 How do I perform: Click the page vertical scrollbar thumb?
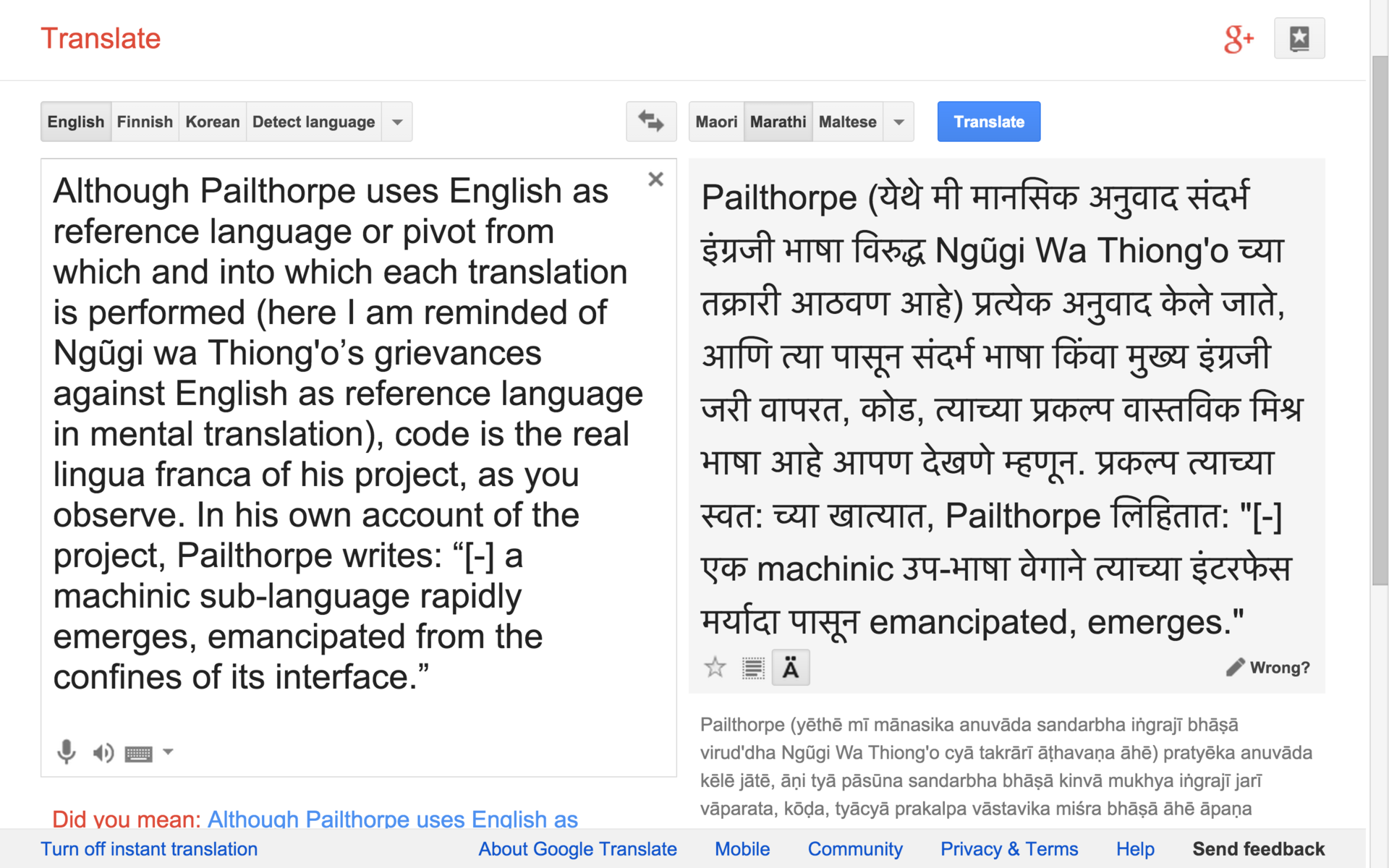point(1380,318)
